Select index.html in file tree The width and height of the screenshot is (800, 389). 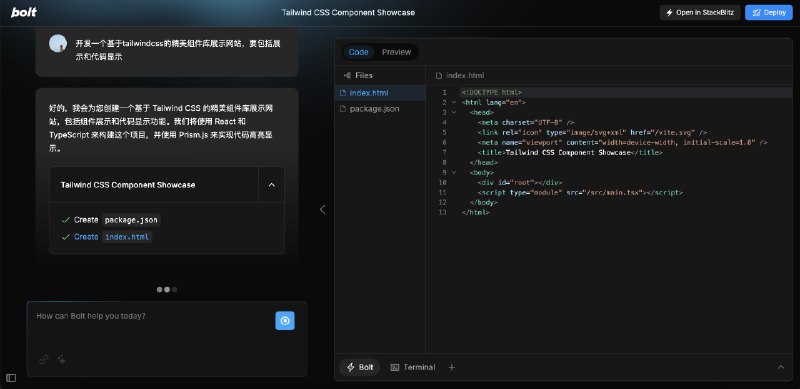(x=380, y=93)
